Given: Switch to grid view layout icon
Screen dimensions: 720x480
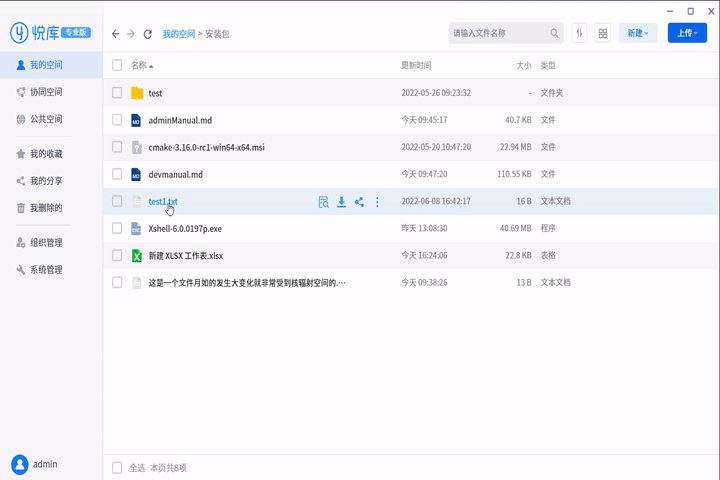Looking at the screenshot, I should click(x=603, y=33).
